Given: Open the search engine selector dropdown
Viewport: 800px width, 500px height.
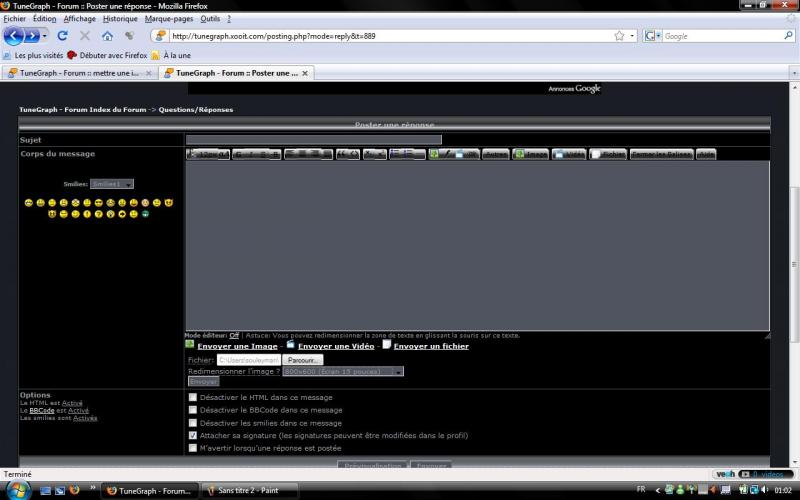Looking at the screenshot, I should click(652, 36).
